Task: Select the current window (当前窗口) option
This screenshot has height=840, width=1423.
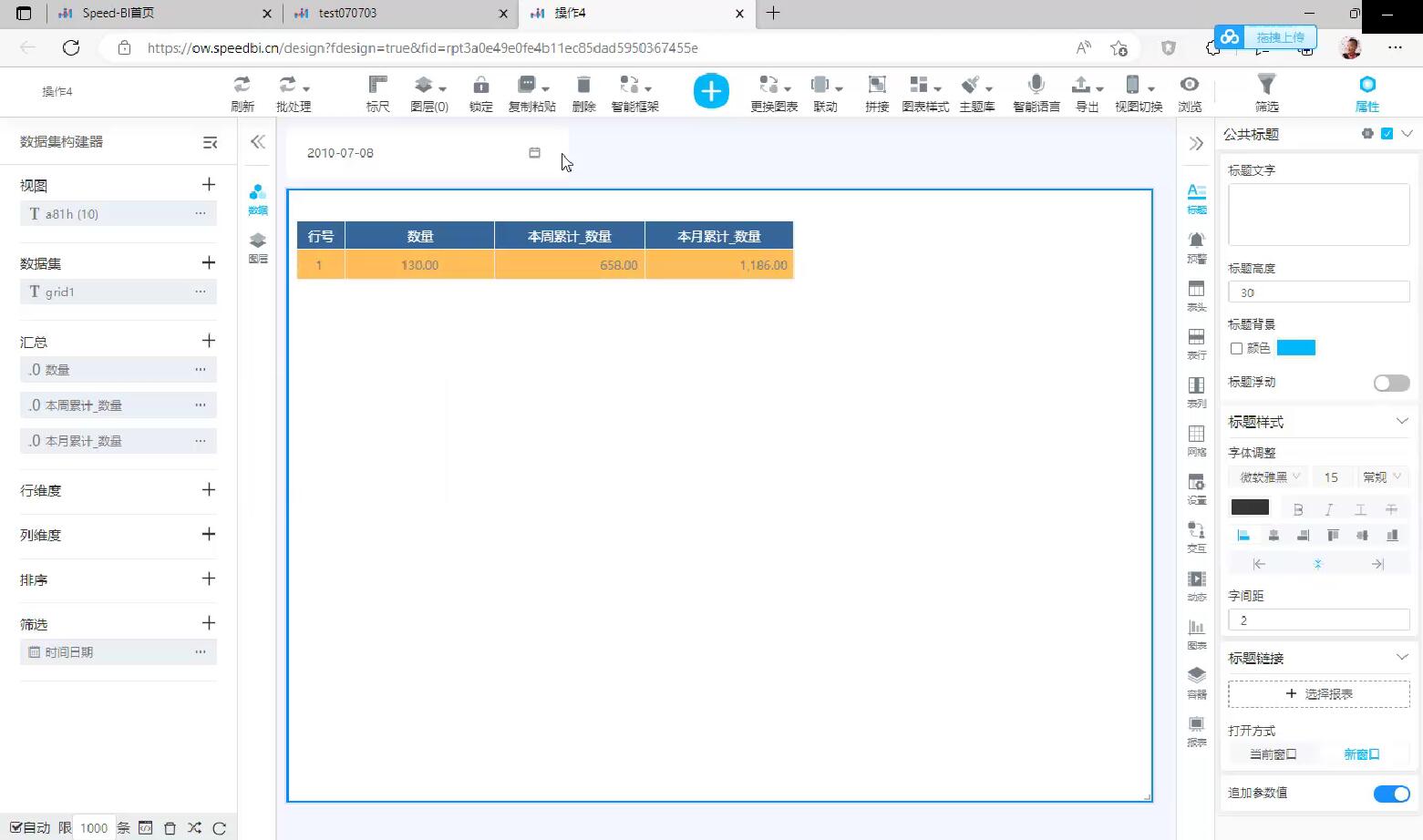Action: pos(1273,754)
